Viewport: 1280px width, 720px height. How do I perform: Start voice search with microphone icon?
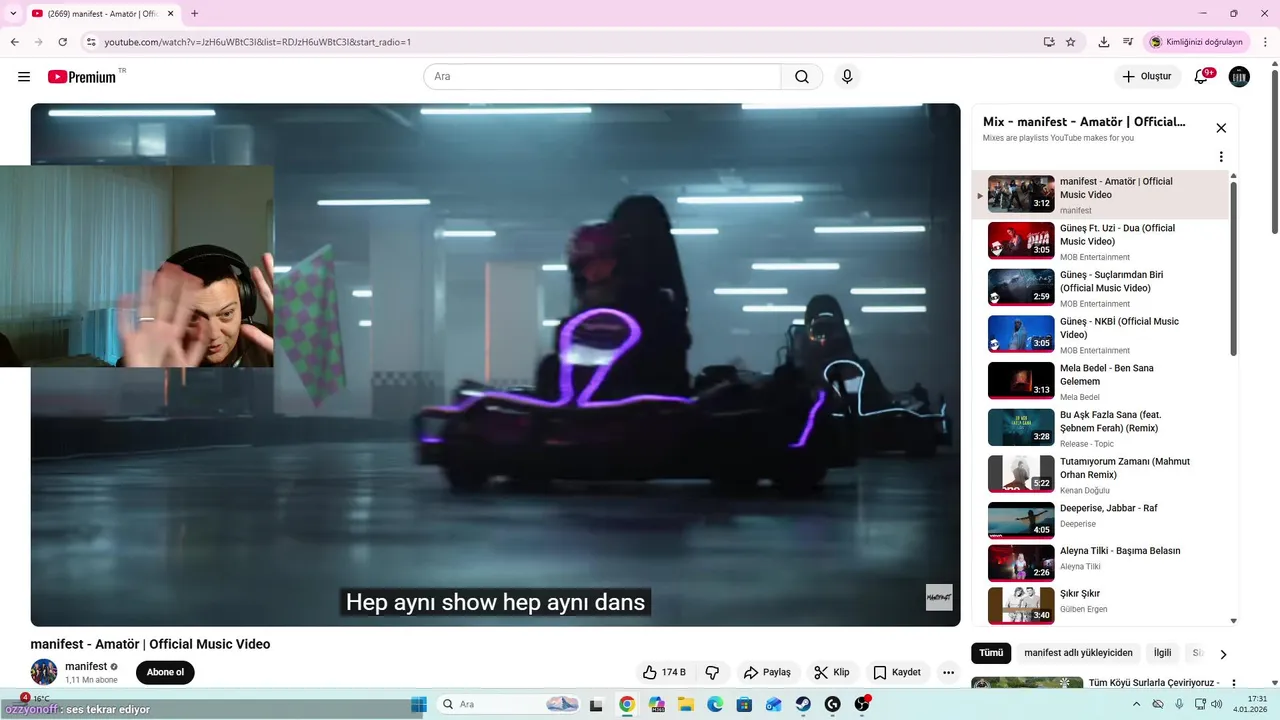click(x=847, y=77)
